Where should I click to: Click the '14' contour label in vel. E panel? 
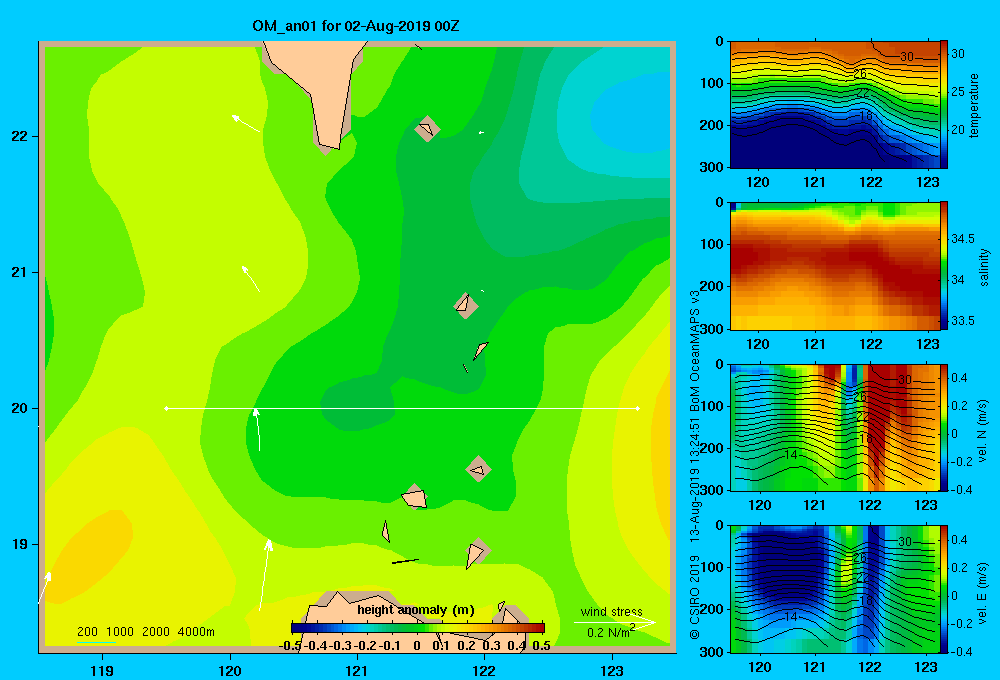(x=791, y=617)
